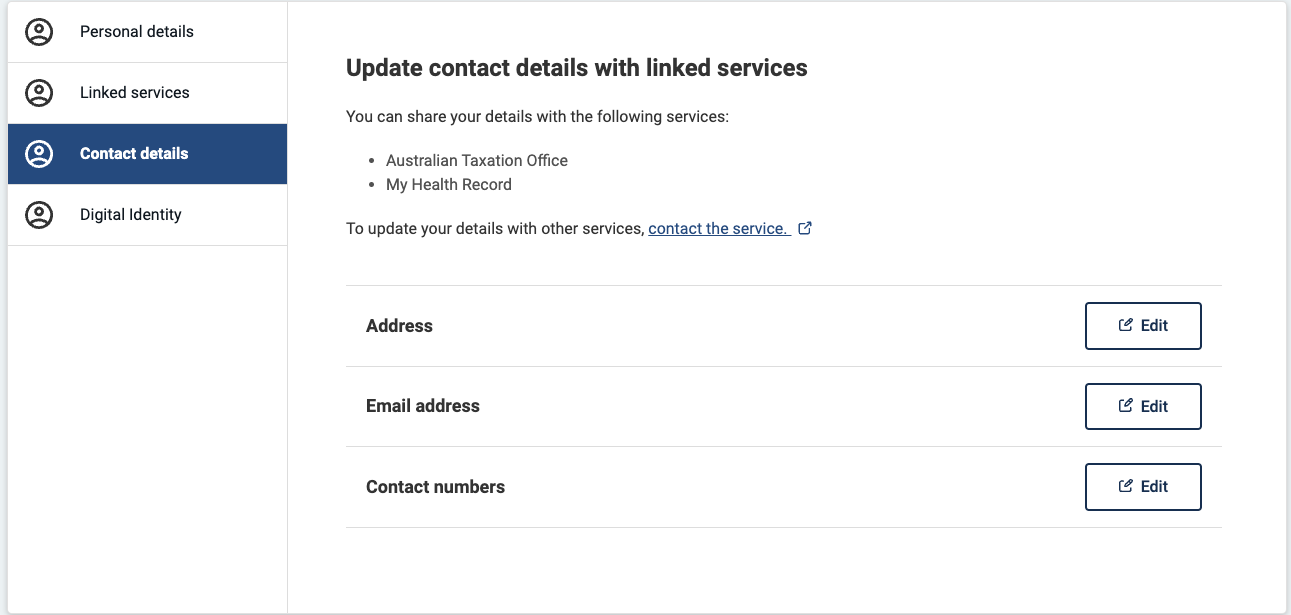The height and width of the screenshot is (615, 1291).
Task: Click the person icon beside Contact details
Action: coord(39,154)
